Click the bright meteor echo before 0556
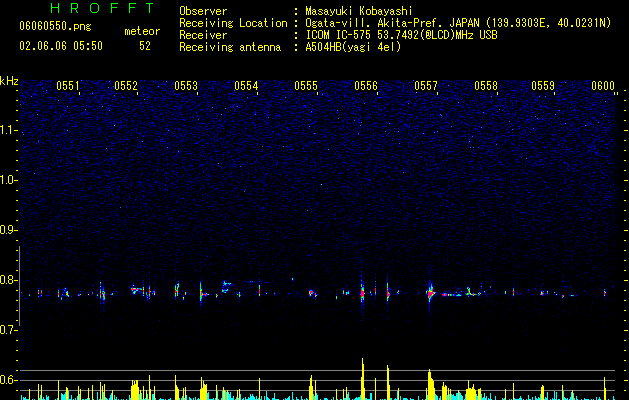The image size is (629, 400). tap(362, 293)
